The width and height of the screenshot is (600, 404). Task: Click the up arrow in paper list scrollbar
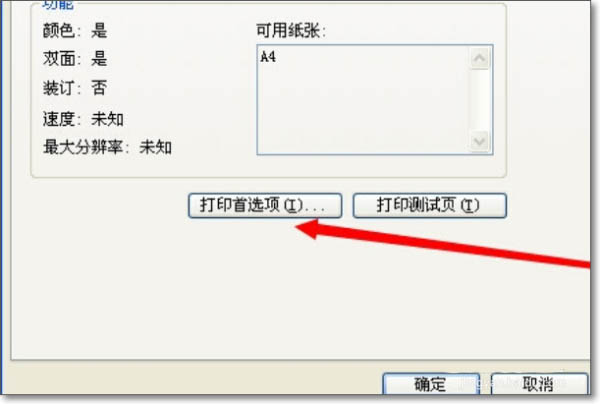479,59
